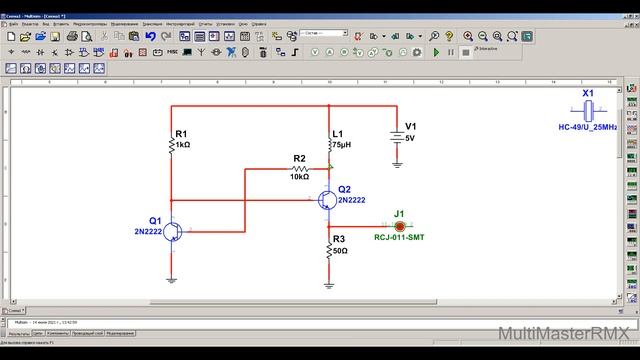This screenshot has width=640, height=360.
Task: Open Print Preview icon
Action: click(x=87, y=36)
